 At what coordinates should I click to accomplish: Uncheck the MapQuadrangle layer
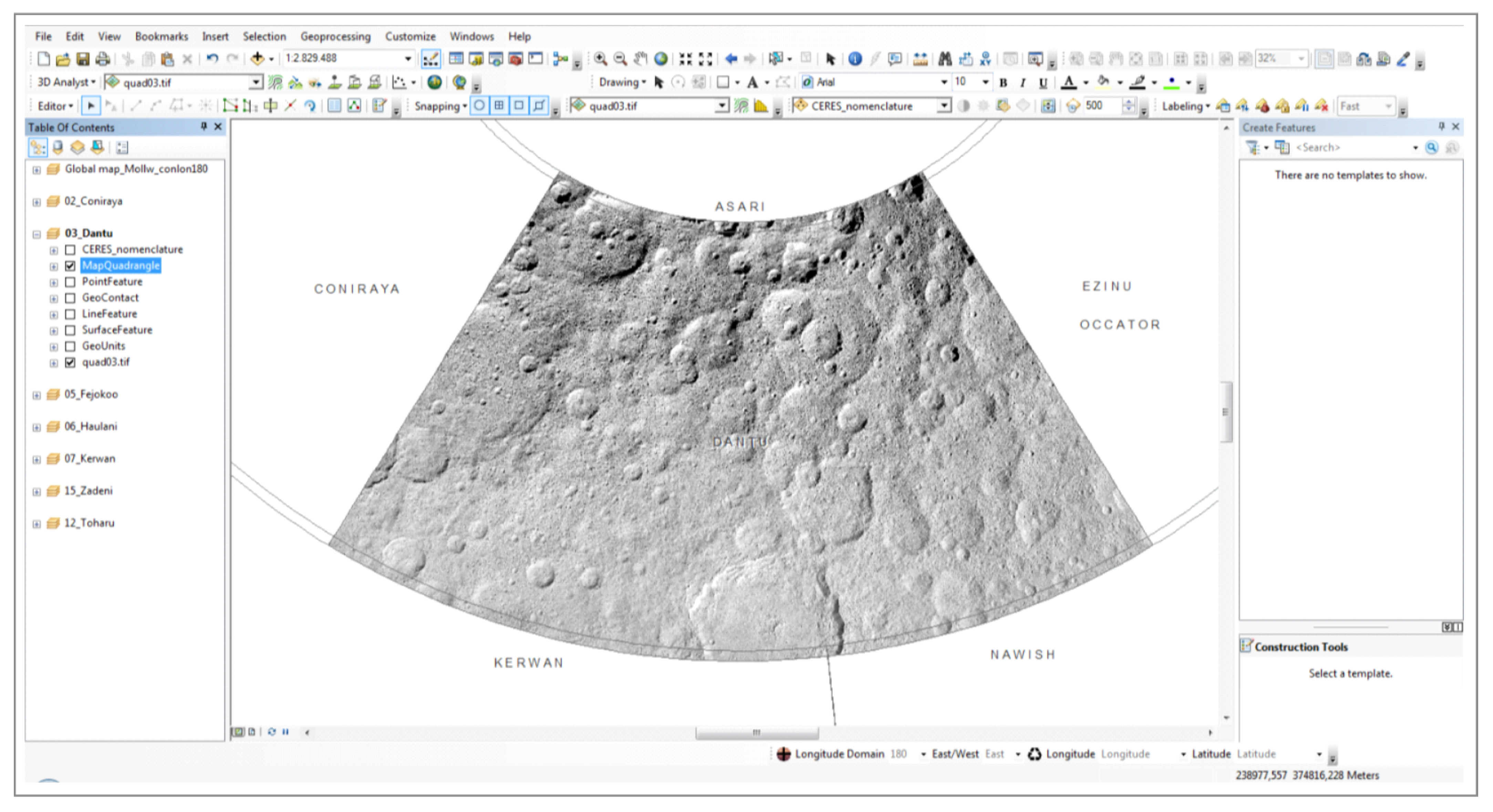coord(70,266)
